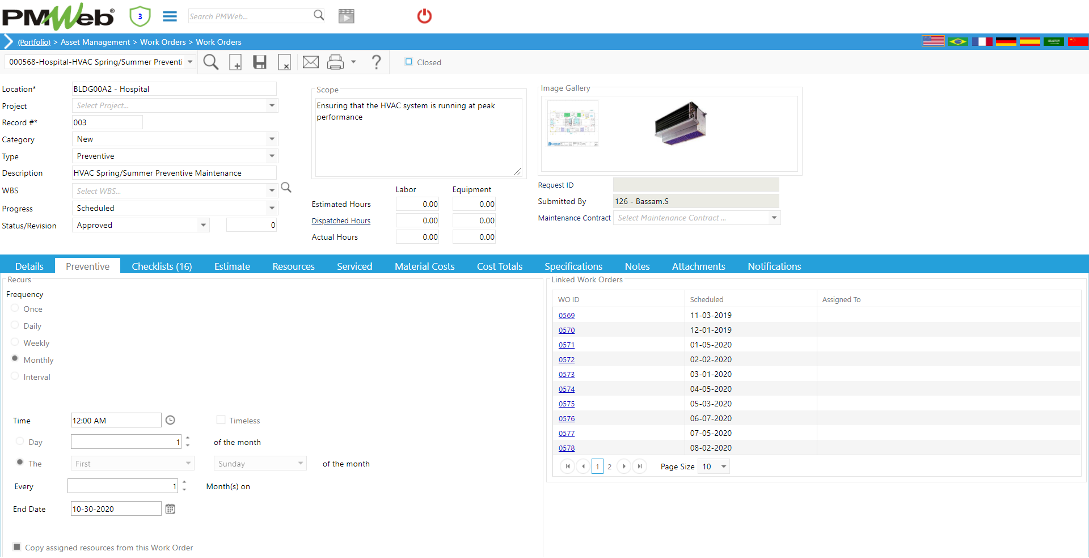The width and height of the screenshot is (1089, 558).
Task: Switch language to US English flag
Action: [x=933, y=42]
